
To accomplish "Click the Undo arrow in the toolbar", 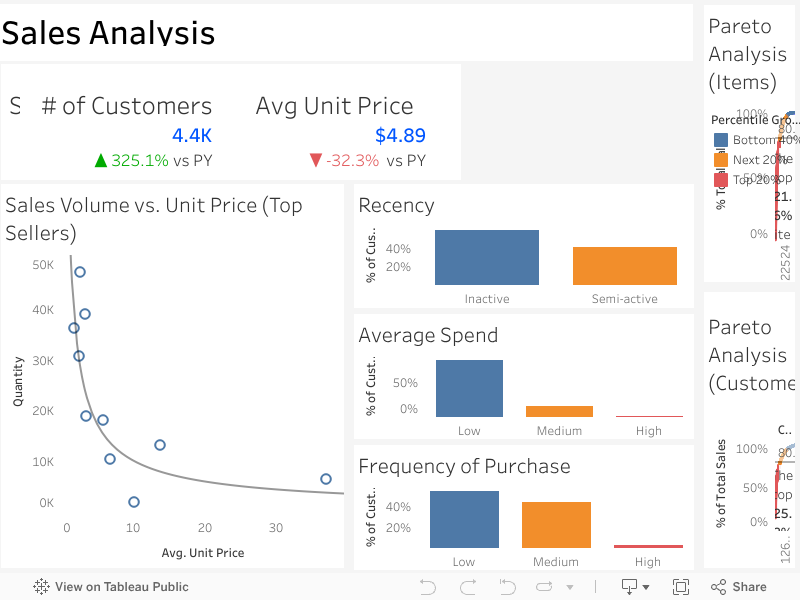I will coord(428,587).
